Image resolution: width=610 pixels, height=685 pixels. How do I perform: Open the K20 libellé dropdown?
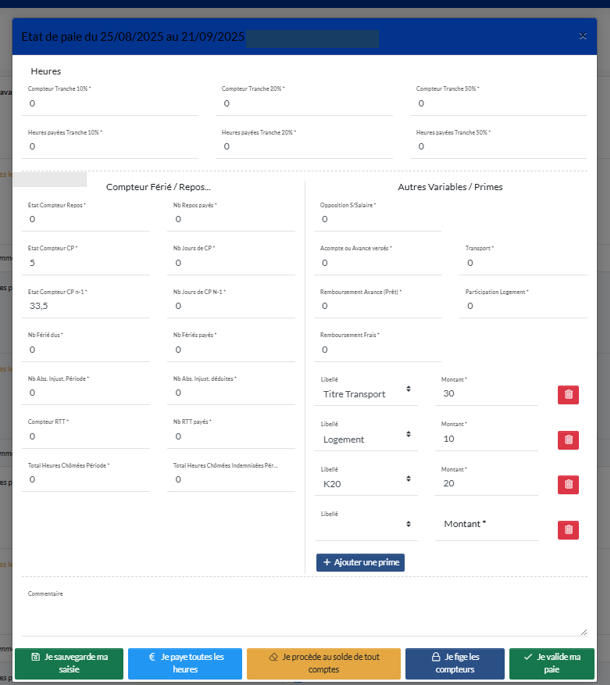[x=366, y=484]
